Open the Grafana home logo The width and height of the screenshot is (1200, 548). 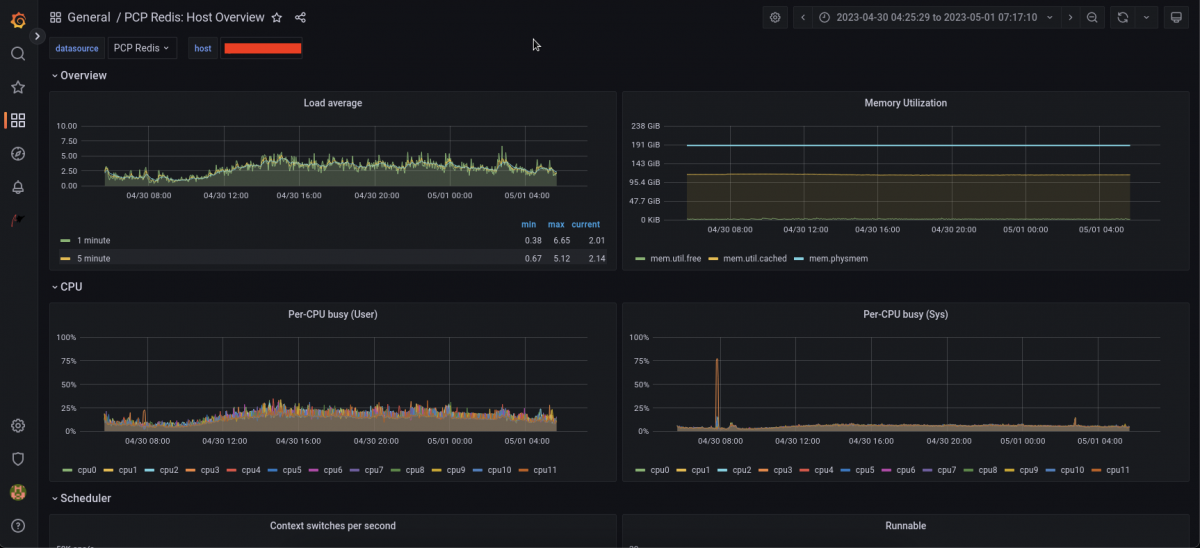(17, 18)
